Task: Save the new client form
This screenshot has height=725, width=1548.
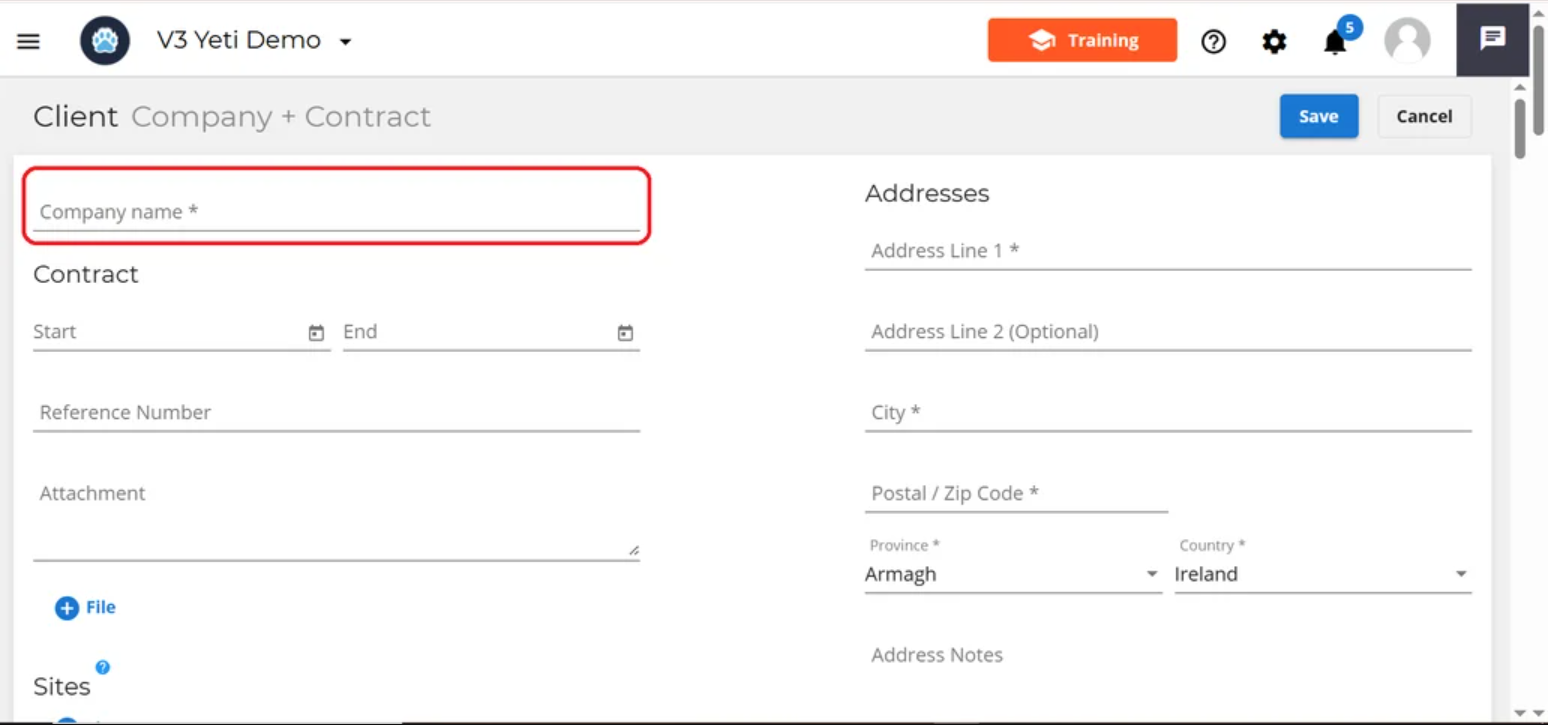Action: point(1318,116)
